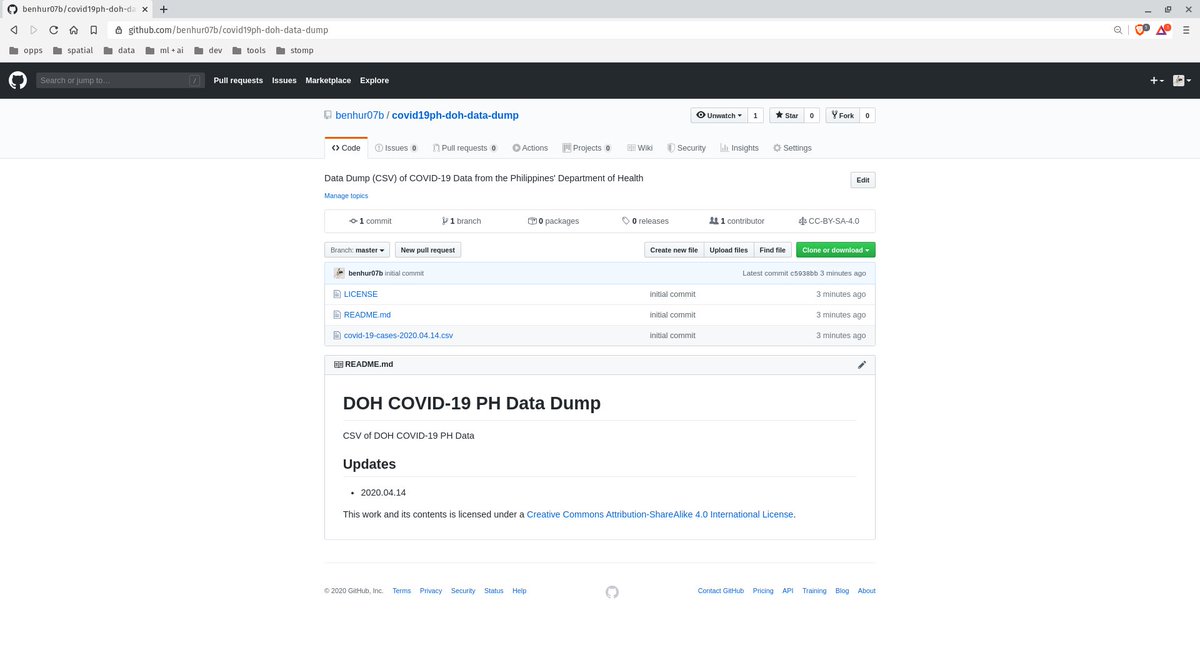1200x655 pixels.
Task: Click the New pull request button
Action: click(x=428, y=250)
